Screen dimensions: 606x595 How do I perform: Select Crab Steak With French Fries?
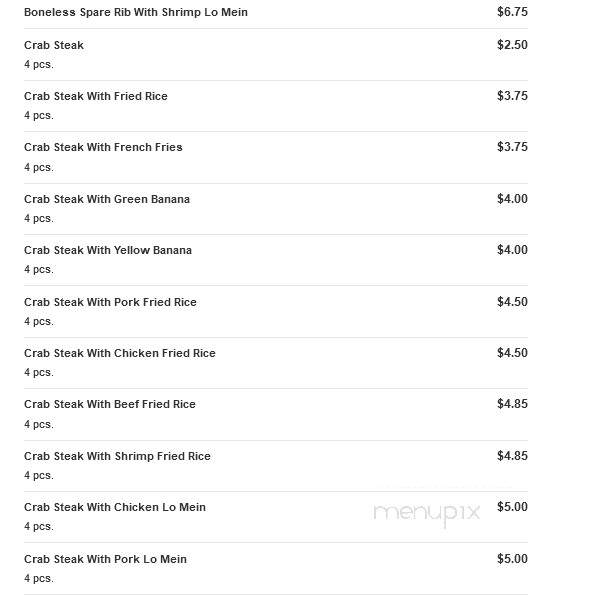(103, 147)
